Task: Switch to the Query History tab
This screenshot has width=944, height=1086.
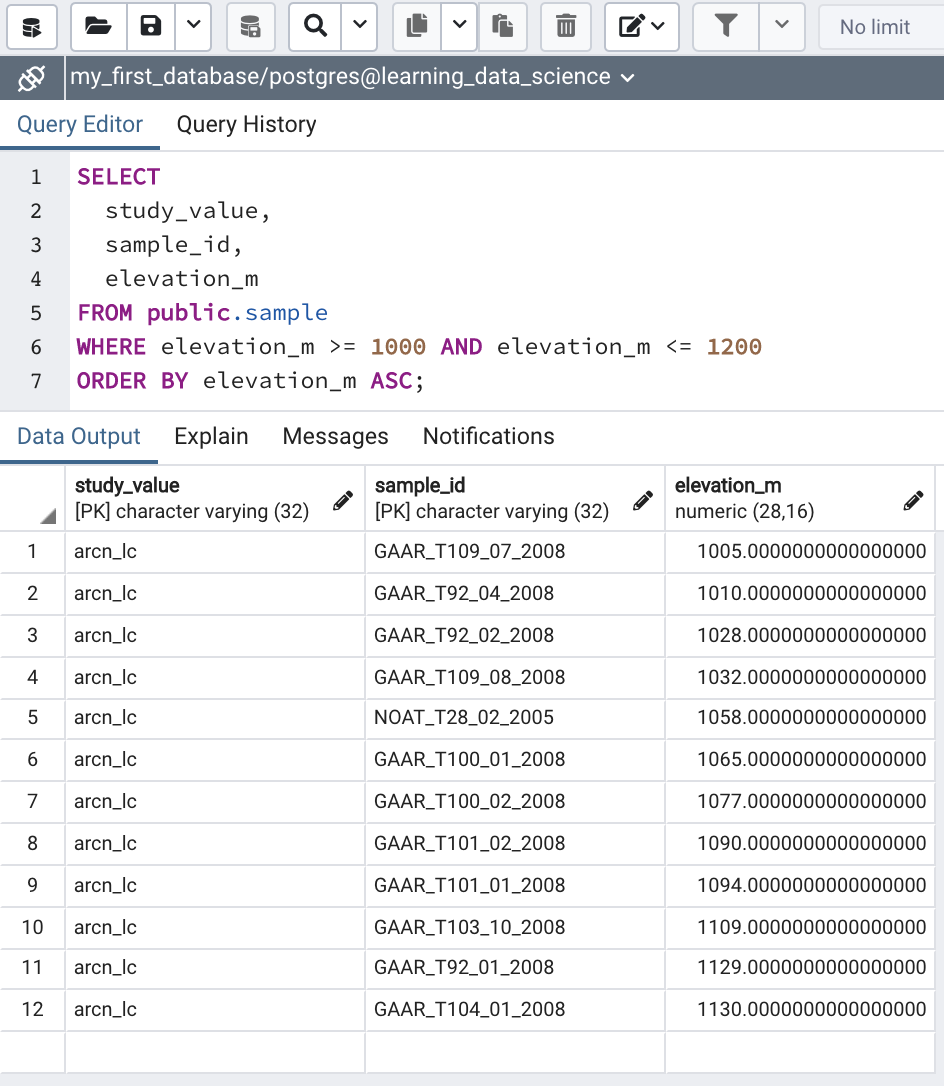Action: (x=246, y=125)
